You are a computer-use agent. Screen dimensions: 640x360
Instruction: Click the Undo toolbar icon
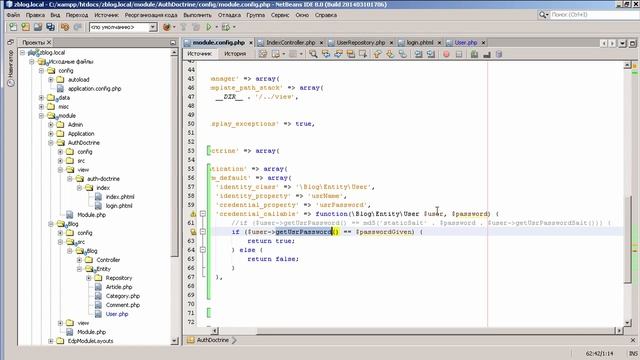point(65,27)
